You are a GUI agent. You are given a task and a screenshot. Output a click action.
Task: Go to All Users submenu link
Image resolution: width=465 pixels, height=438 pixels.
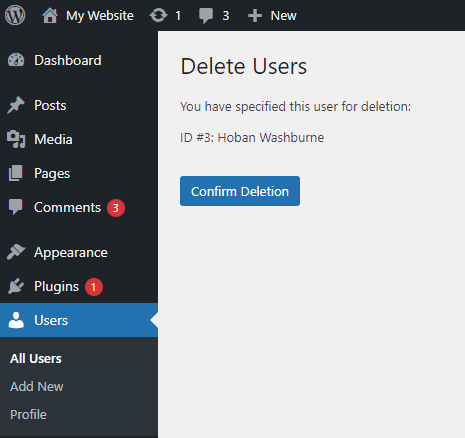36,359
